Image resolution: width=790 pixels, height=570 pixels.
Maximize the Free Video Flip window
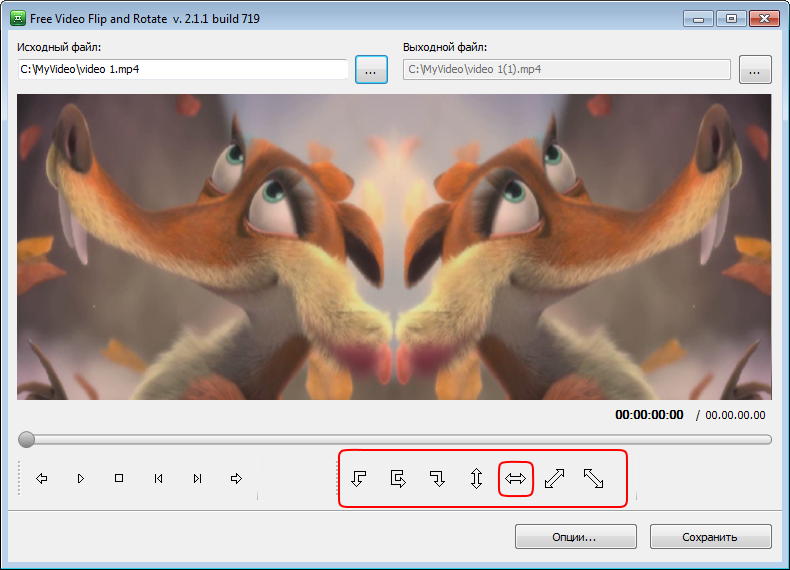click(731, 19)
